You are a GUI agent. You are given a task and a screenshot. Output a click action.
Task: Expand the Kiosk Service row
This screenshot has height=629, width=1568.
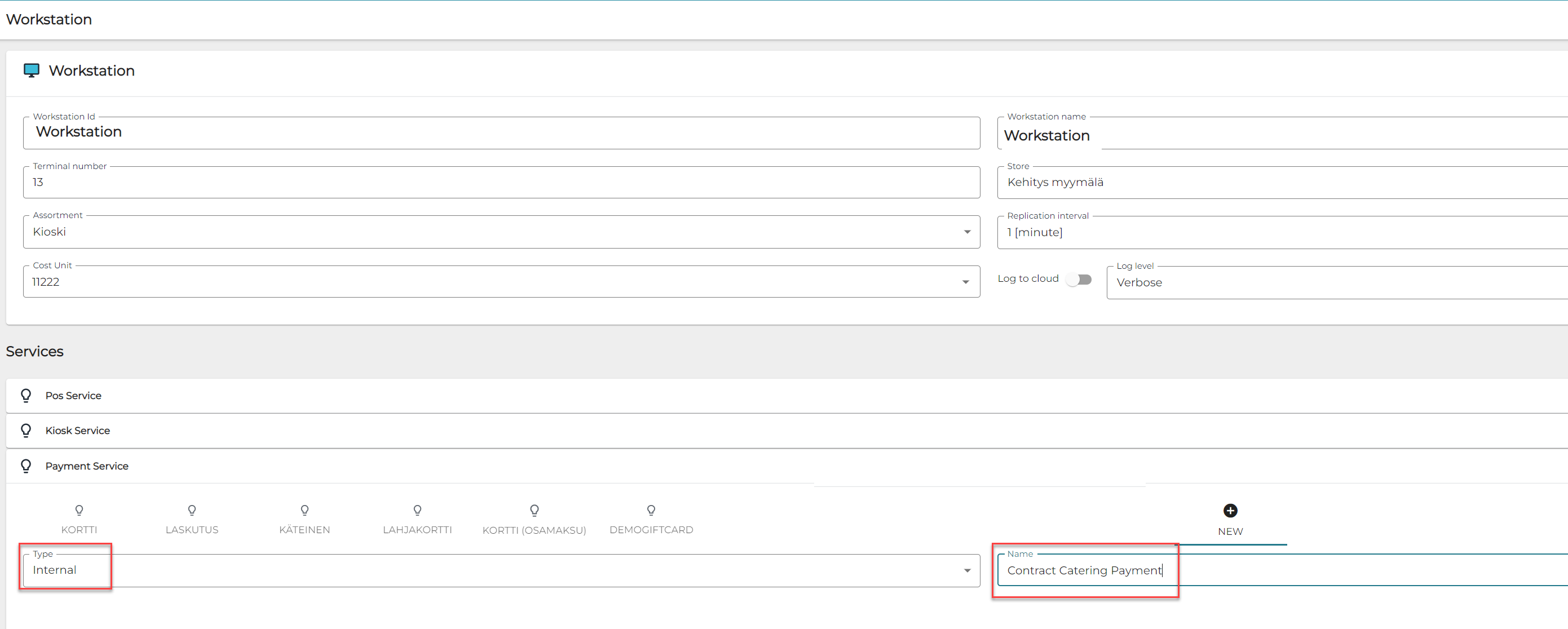[x=78, y=431]
